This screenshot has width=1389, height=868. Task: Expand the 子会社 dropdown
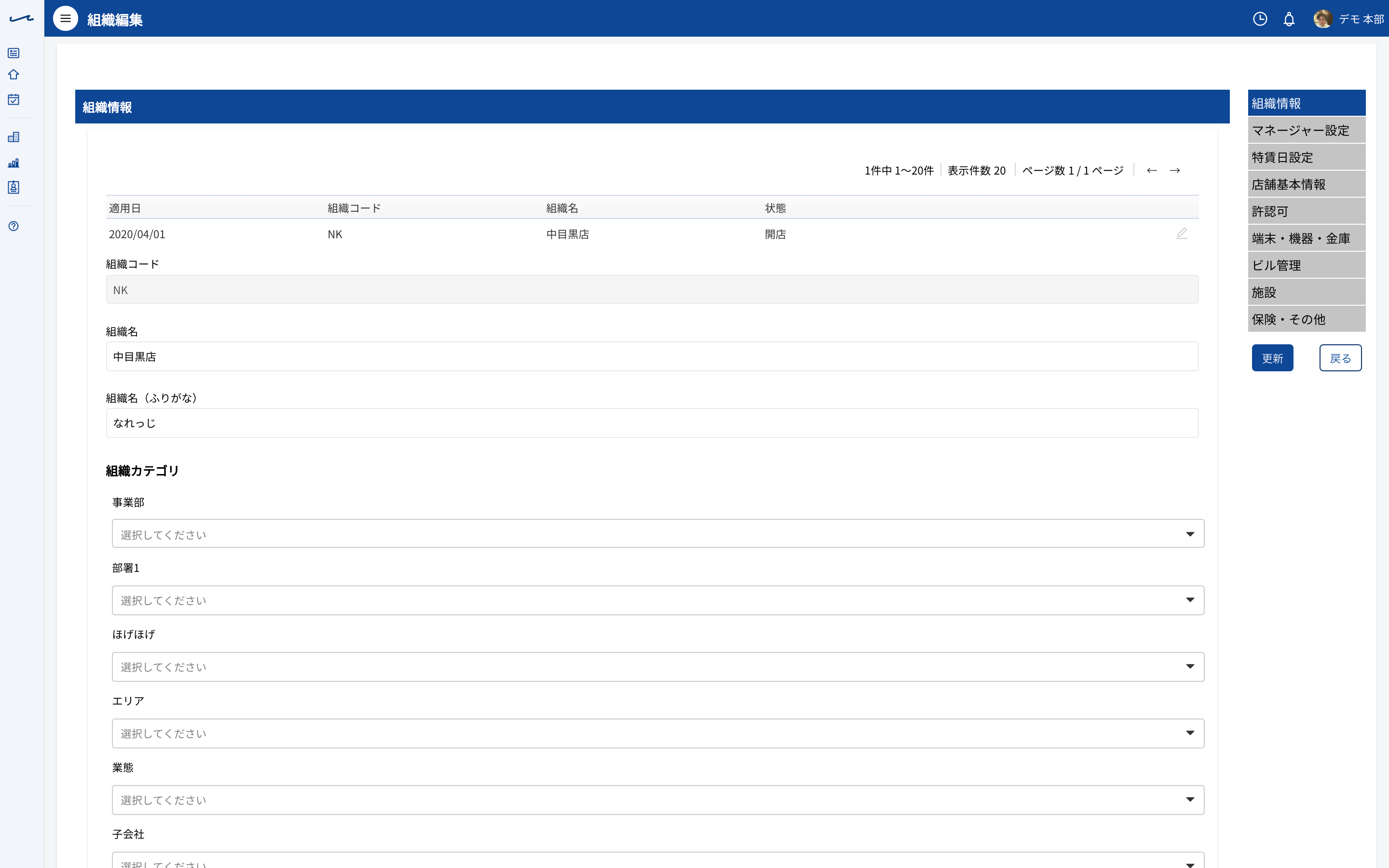tap(658, 861)
